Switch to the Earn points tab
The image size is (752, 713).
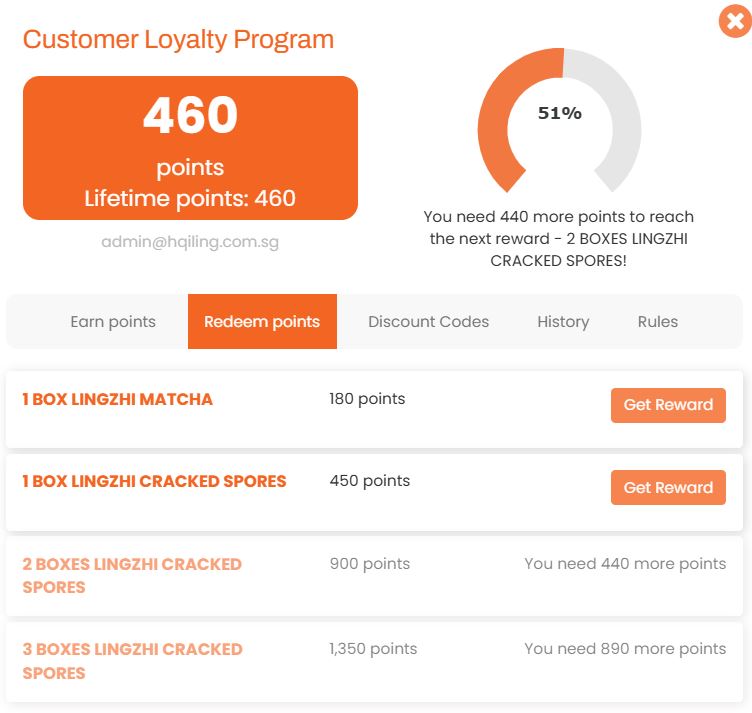pyautogui.click(x=113, y=322)
